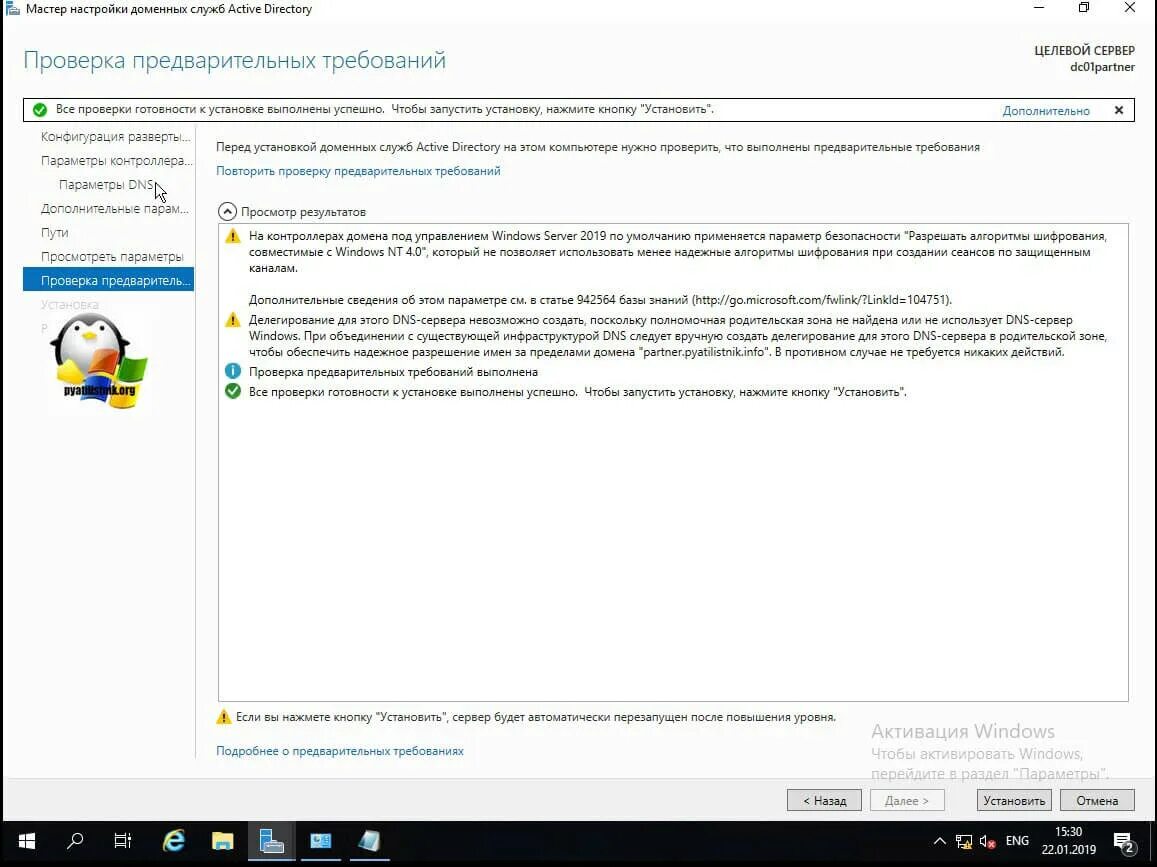The image size is (1157, 867).
Task: Click text 'Проверка предварительных требований выполнена'
Action: (x=393, y=372)
